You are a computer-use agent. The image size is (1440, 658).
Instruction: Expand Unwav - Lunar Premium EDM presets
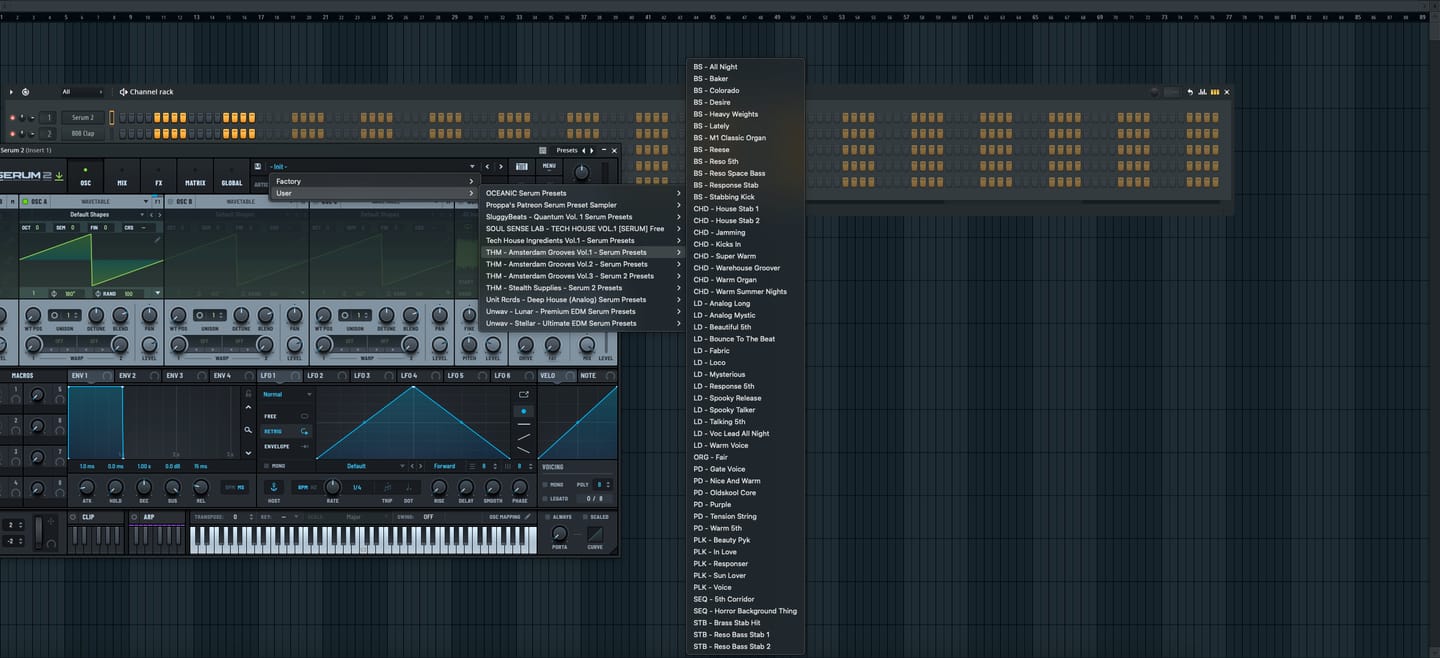click(582, 311)
